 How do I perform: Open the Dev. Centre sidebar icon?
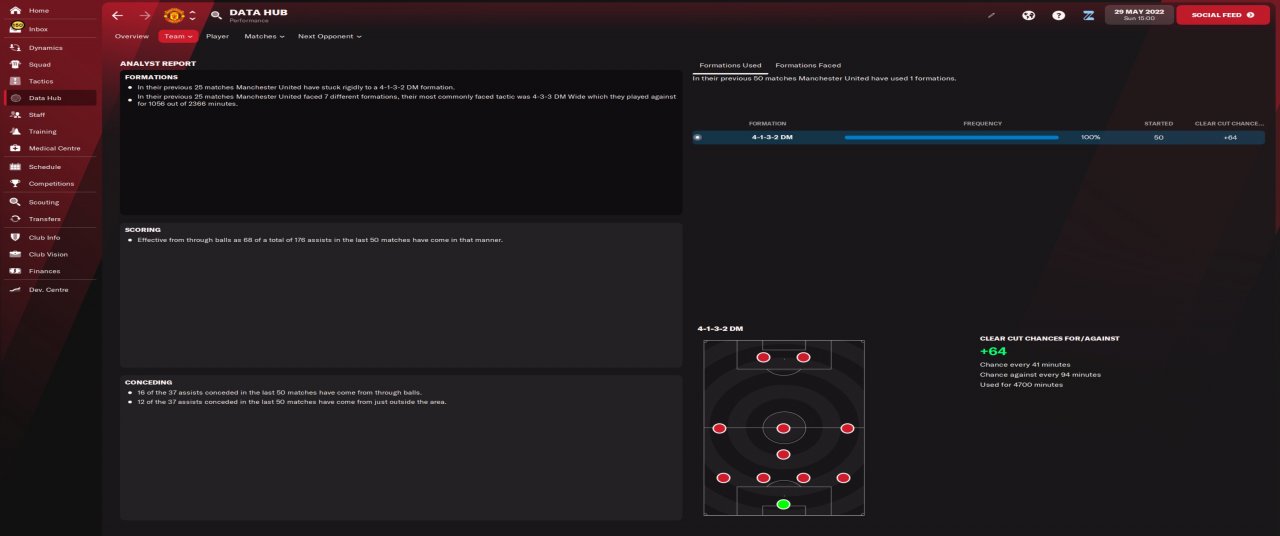15,289
